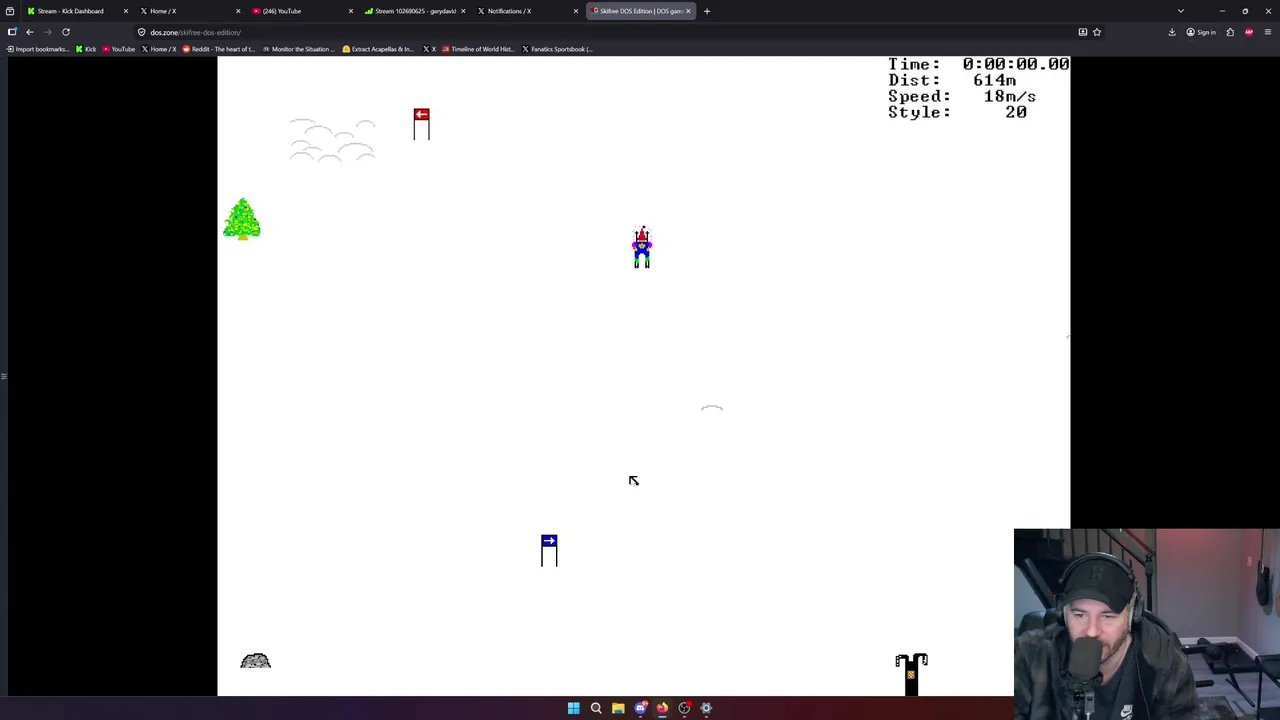
Task: Click the Style: 20 readout
Action: tap(957, 112)
